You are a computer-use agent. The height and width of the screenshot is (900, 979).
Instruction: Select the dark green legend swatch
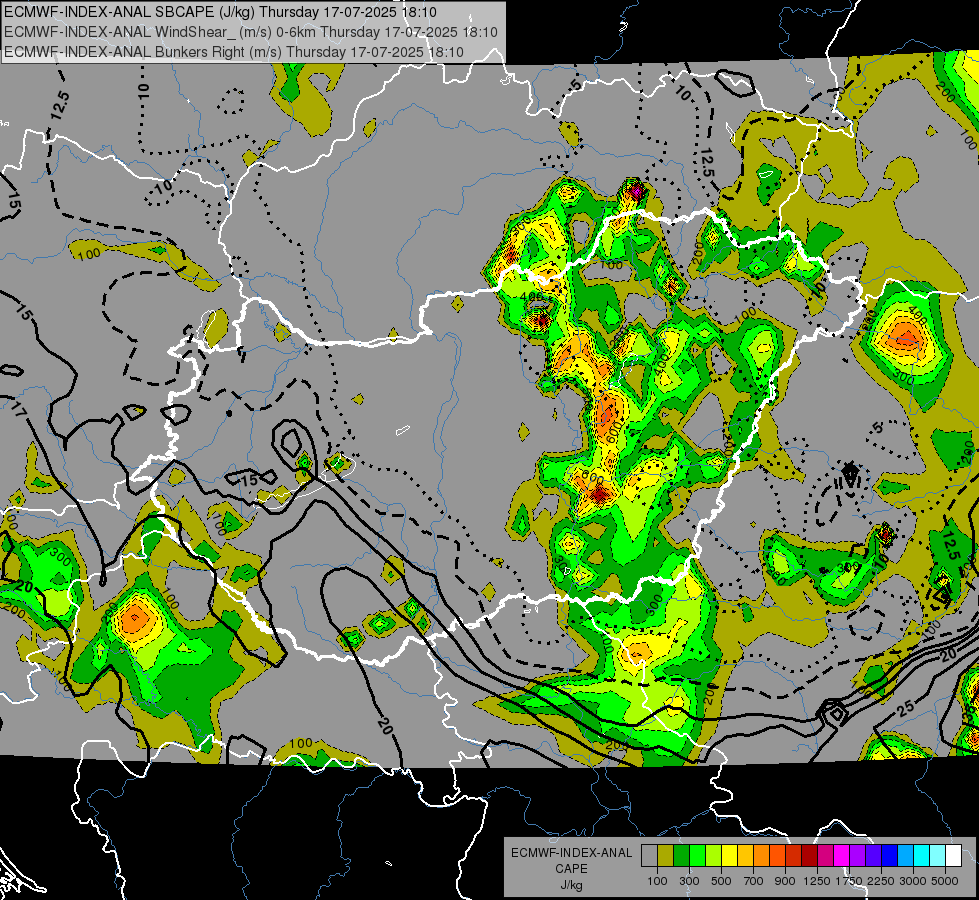(x=681, y=855)
